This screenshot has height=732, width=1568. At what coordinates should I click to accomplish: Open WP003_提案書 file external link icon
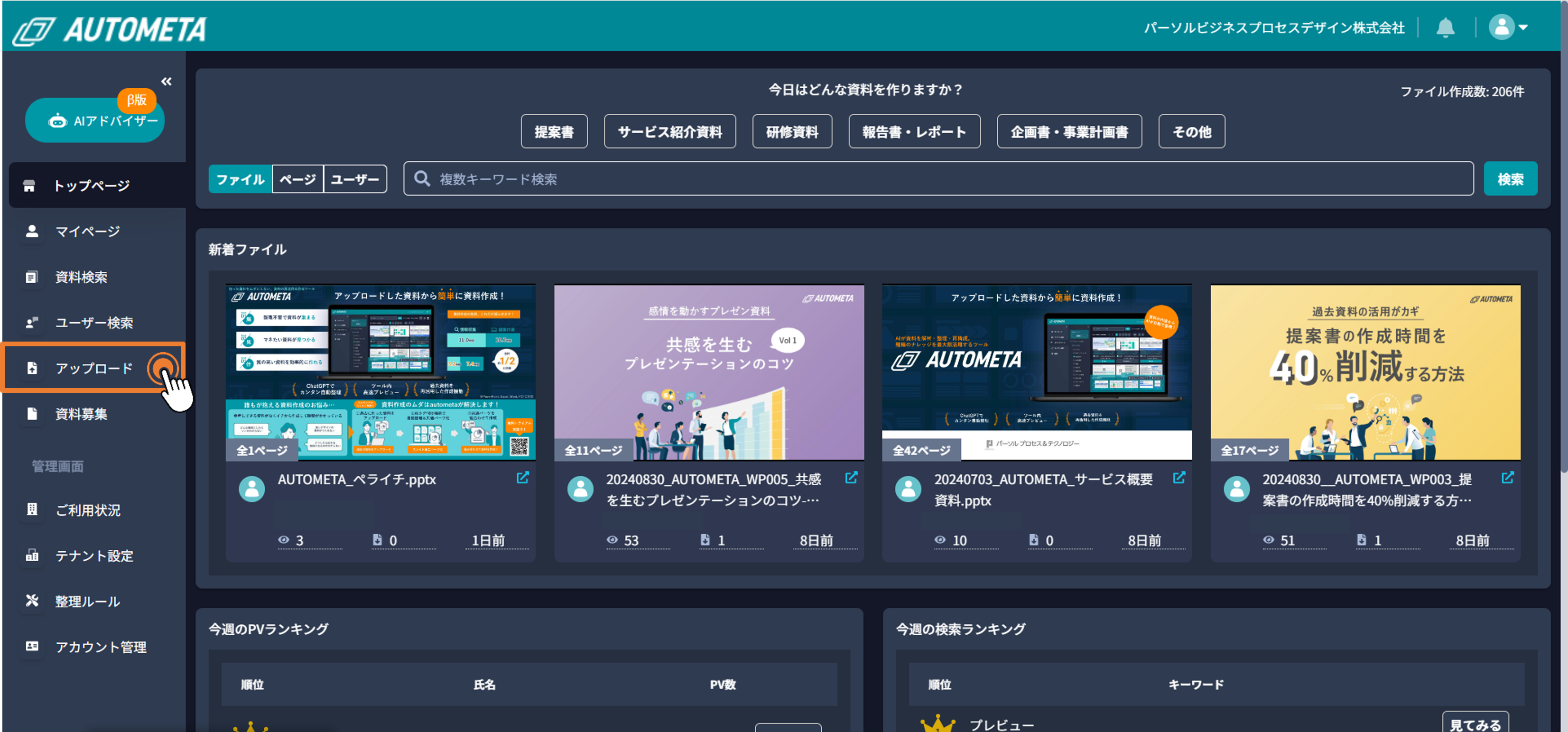pos(1507,478)
